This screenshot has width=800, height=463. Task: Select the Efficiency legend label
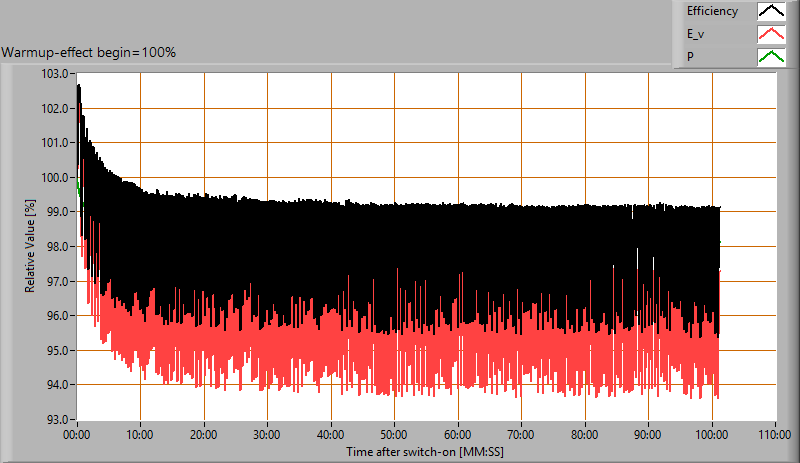(712, 12)
